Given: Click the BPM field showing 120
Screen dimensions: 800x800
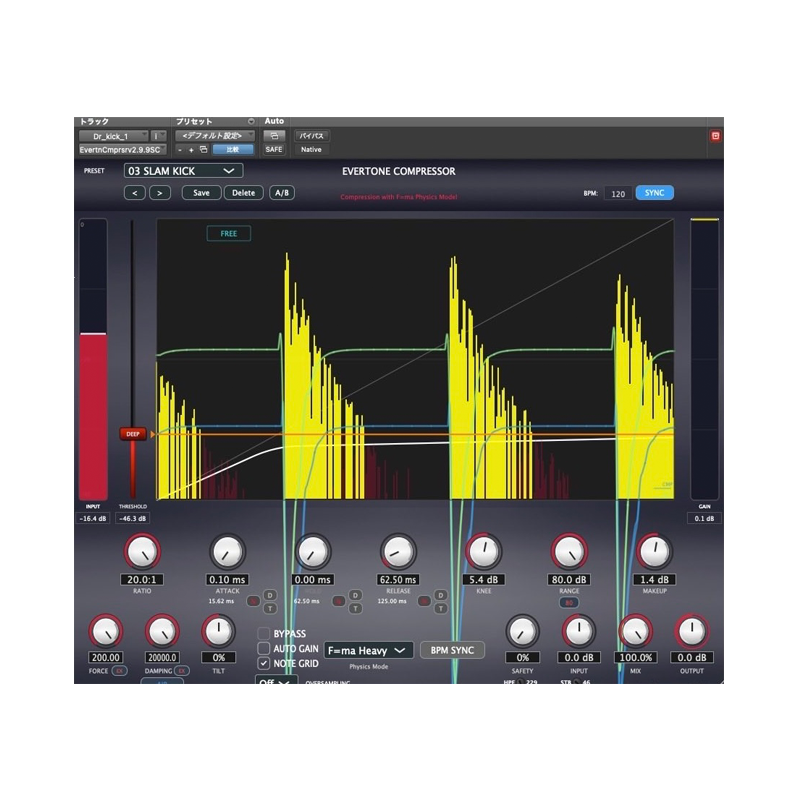Looking at the screenshot, I should (620, 195).
